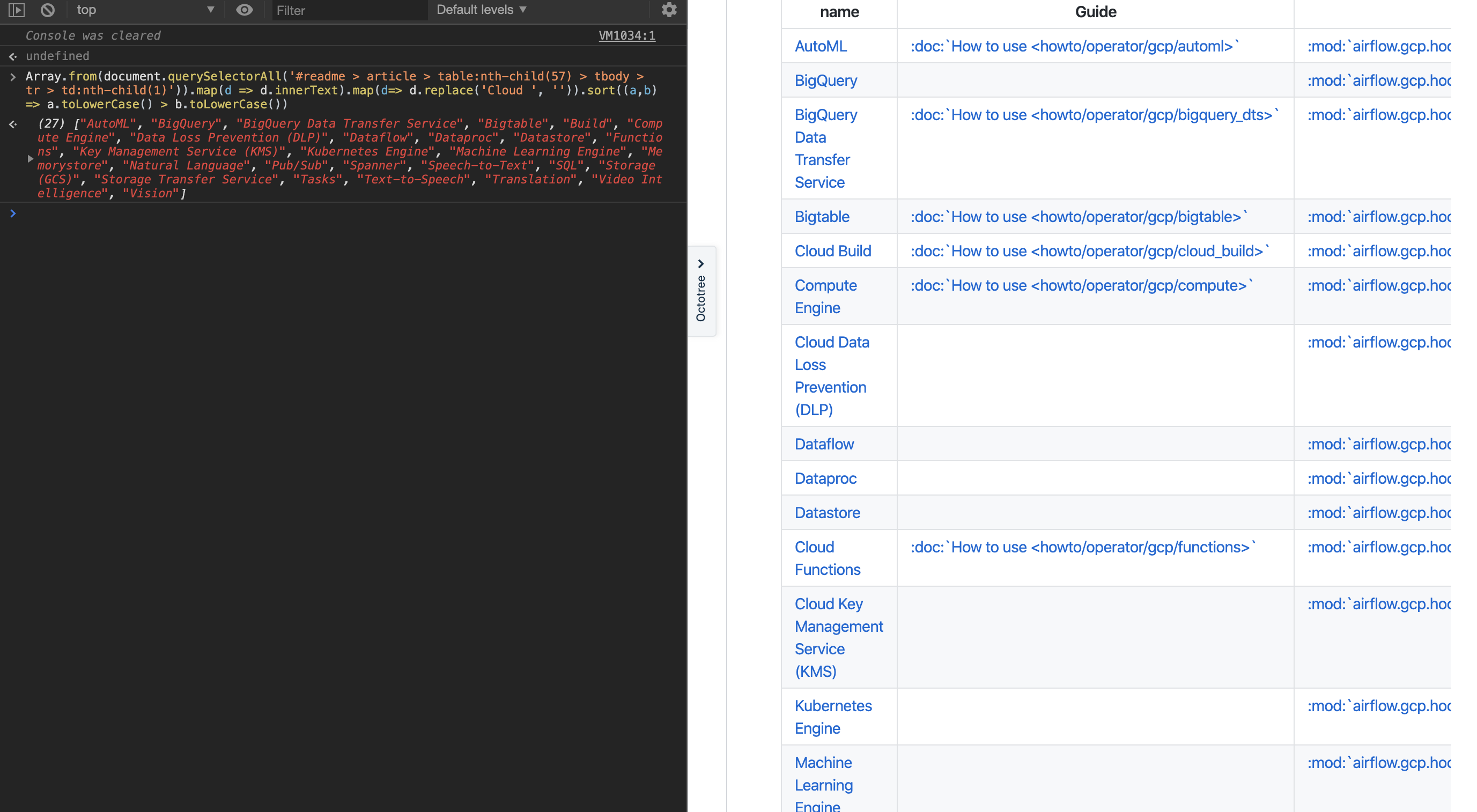Open the Cloud Build link

832,250
